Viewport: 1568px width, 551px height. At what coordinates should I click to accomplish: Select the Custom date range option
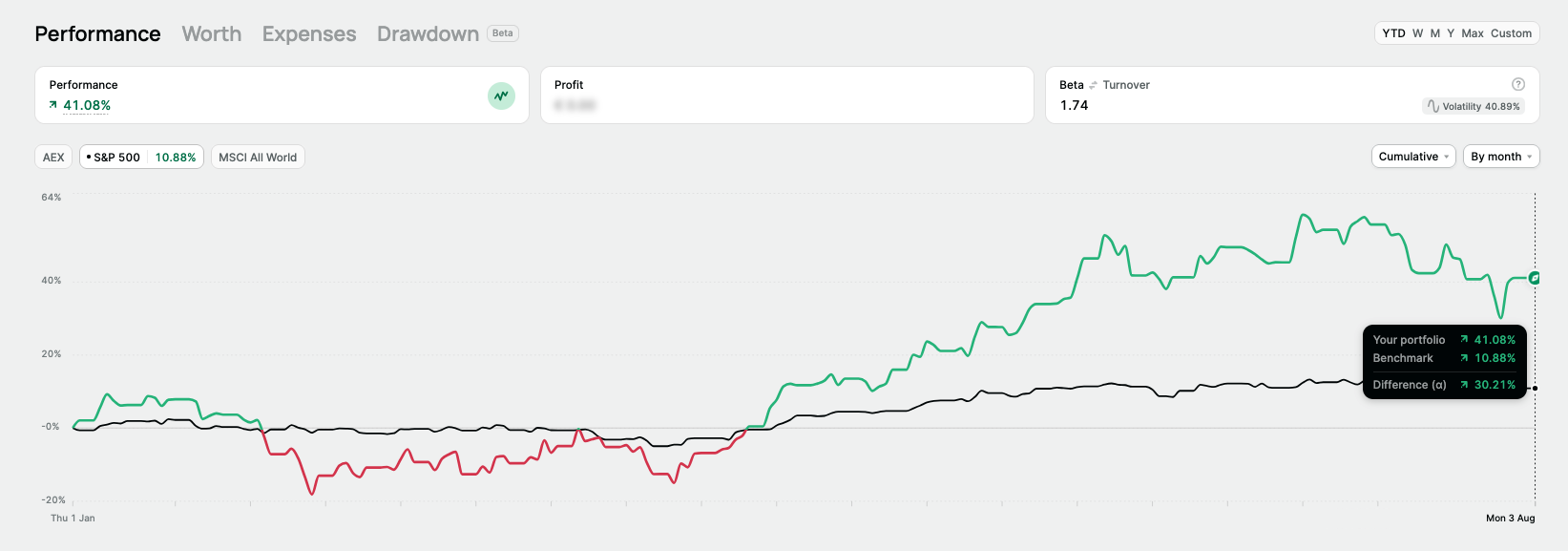(1511, 33)
